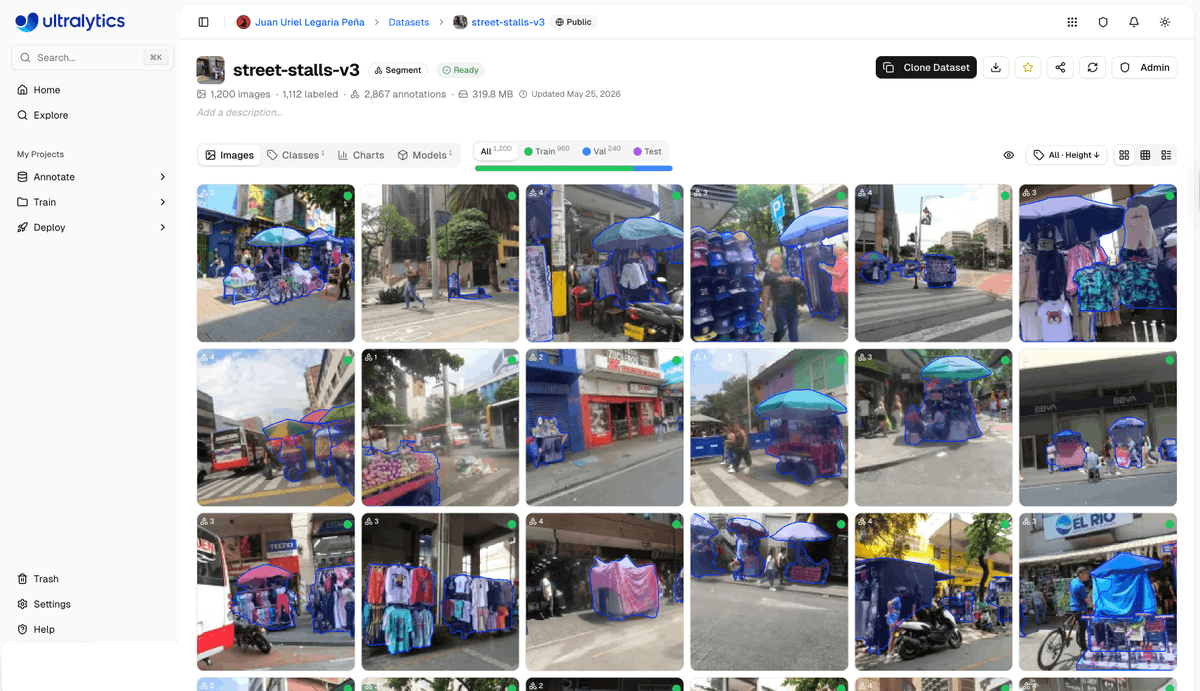The height and width of the screenshot is (691, 1200).
Task: Open Help in sidebar
Action: (92, 629)
